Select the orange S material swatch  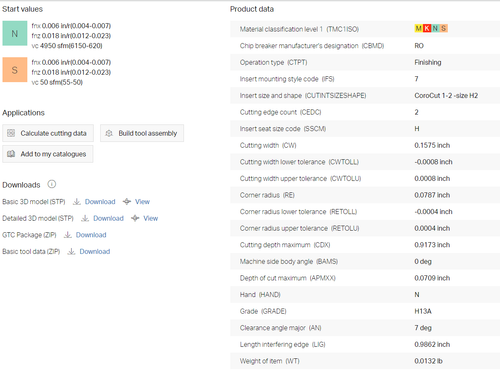(15, 70)
